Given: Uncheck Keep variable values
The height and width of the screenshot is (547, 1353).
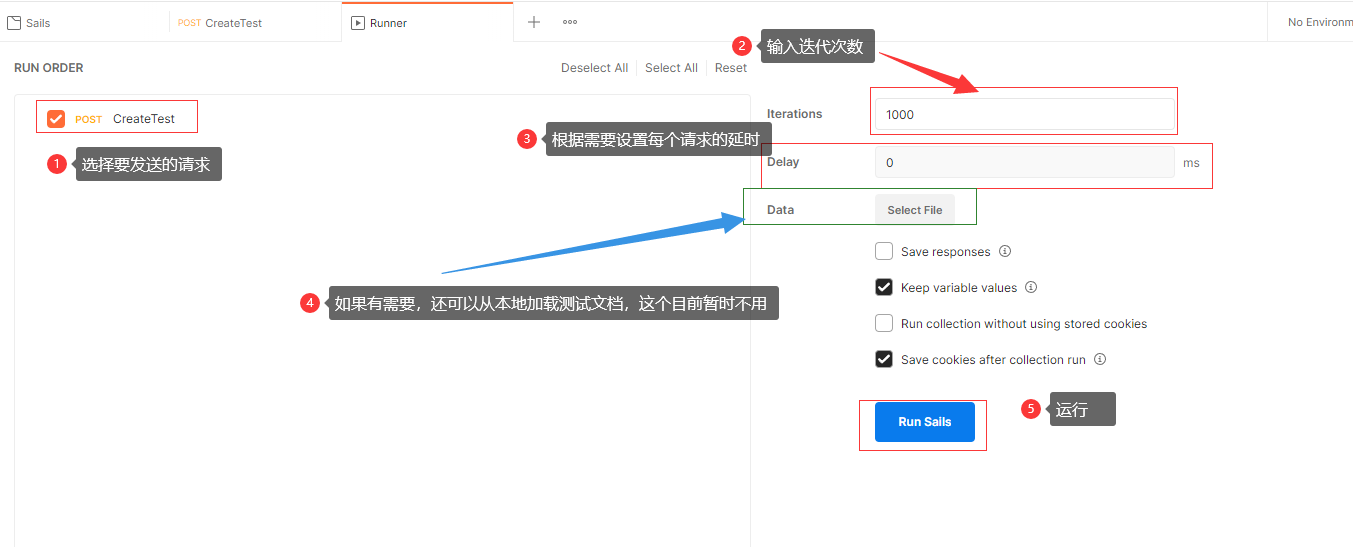Looking at the screenshot, I should (x=884, y=287).
